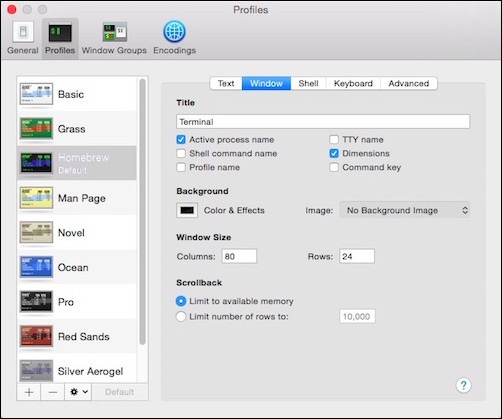Switch to the Text tab

226,83
